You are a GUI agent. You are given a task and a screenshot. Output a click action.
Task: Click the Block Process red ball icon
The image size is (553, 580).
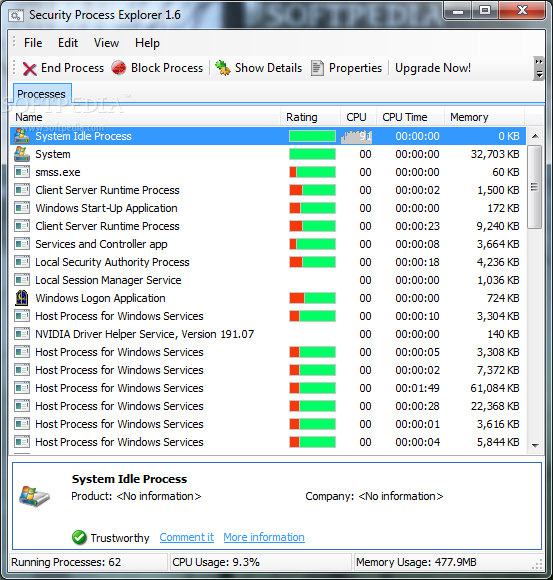(119, 68)
